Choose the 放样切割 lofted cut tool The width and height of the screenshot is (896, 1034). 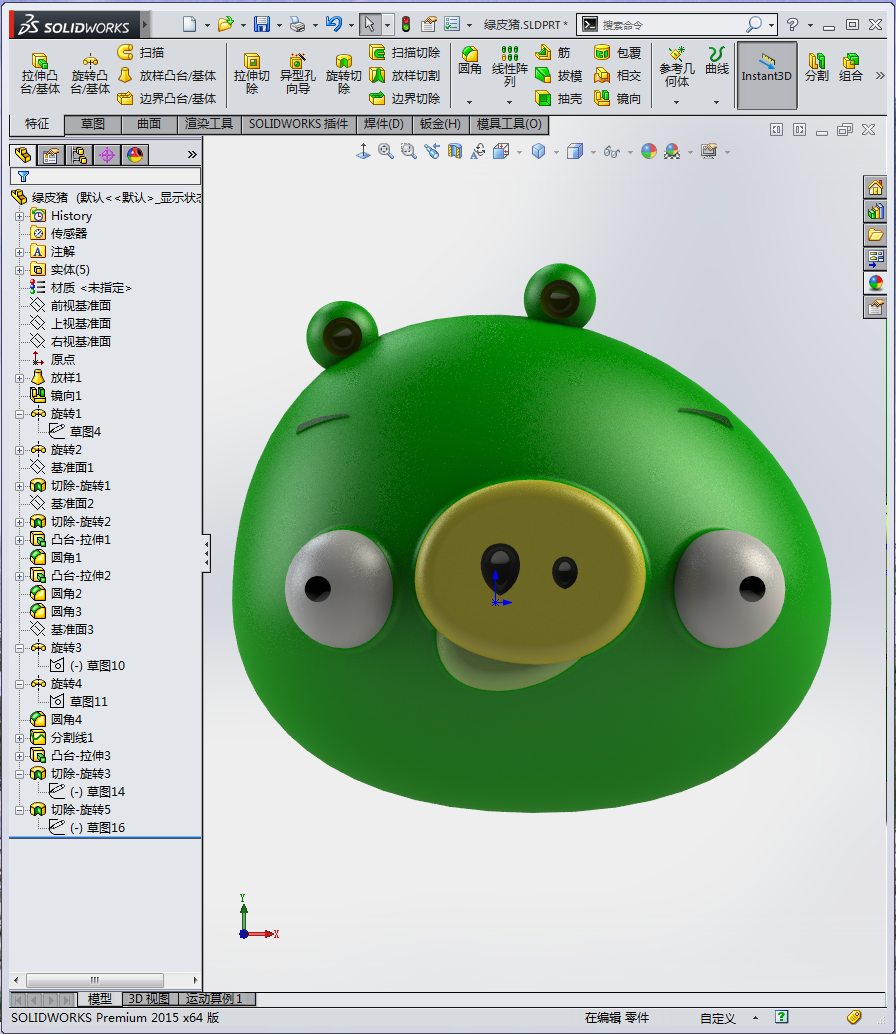[x=405, y=75]
